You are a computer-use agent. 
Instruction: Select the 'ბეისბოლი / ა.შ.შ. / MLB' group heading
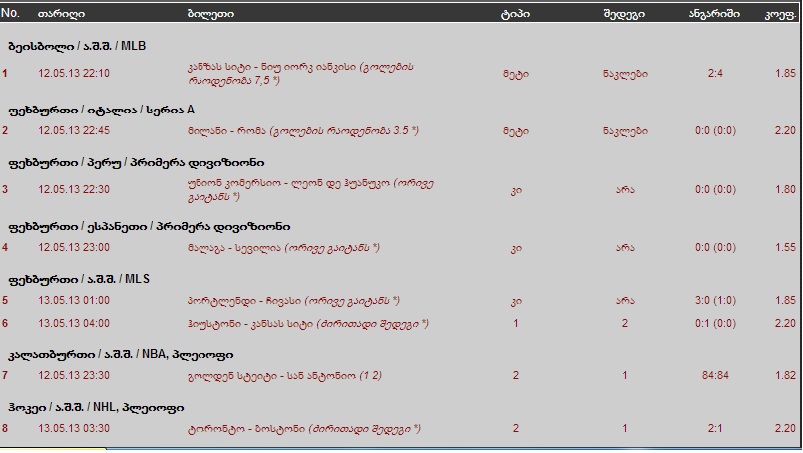pyautogui.click(x=77, y=46)
